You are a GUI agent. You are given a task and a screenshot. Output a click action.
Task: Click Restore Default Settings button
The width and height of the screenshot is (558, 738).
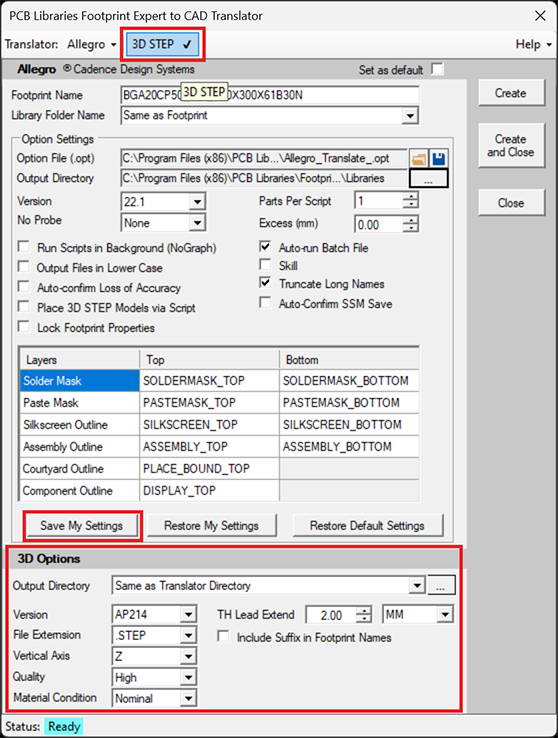coord(367,526)
